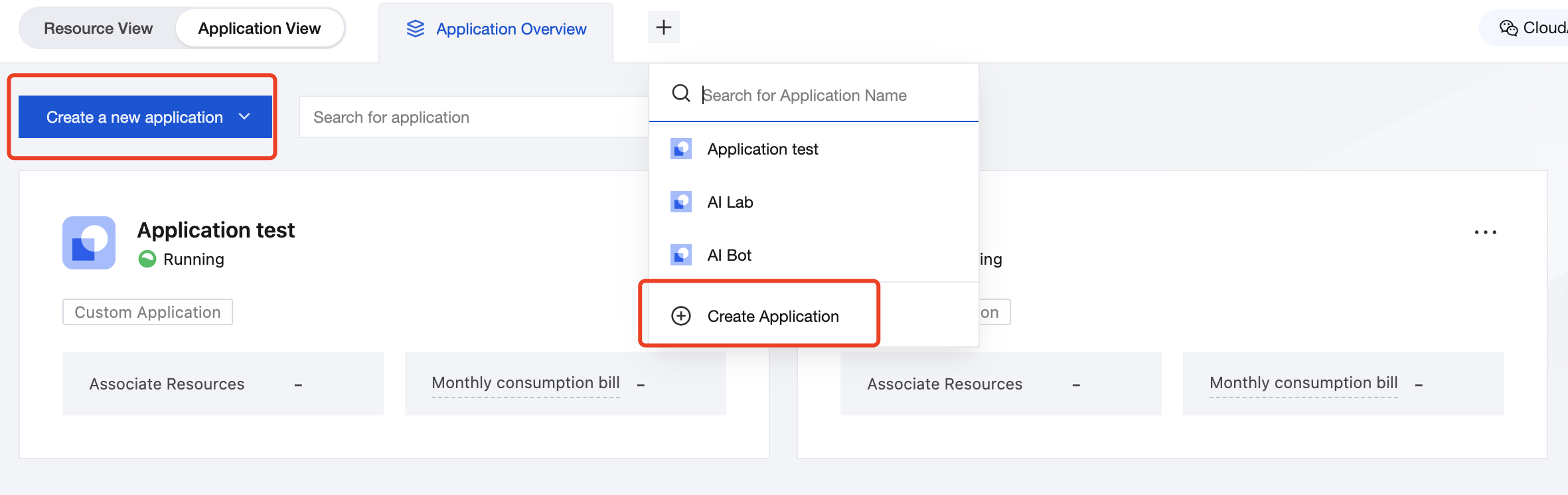Open the Application Overview tab
The width and height of the screenshot is (1568, 495).
510,29
